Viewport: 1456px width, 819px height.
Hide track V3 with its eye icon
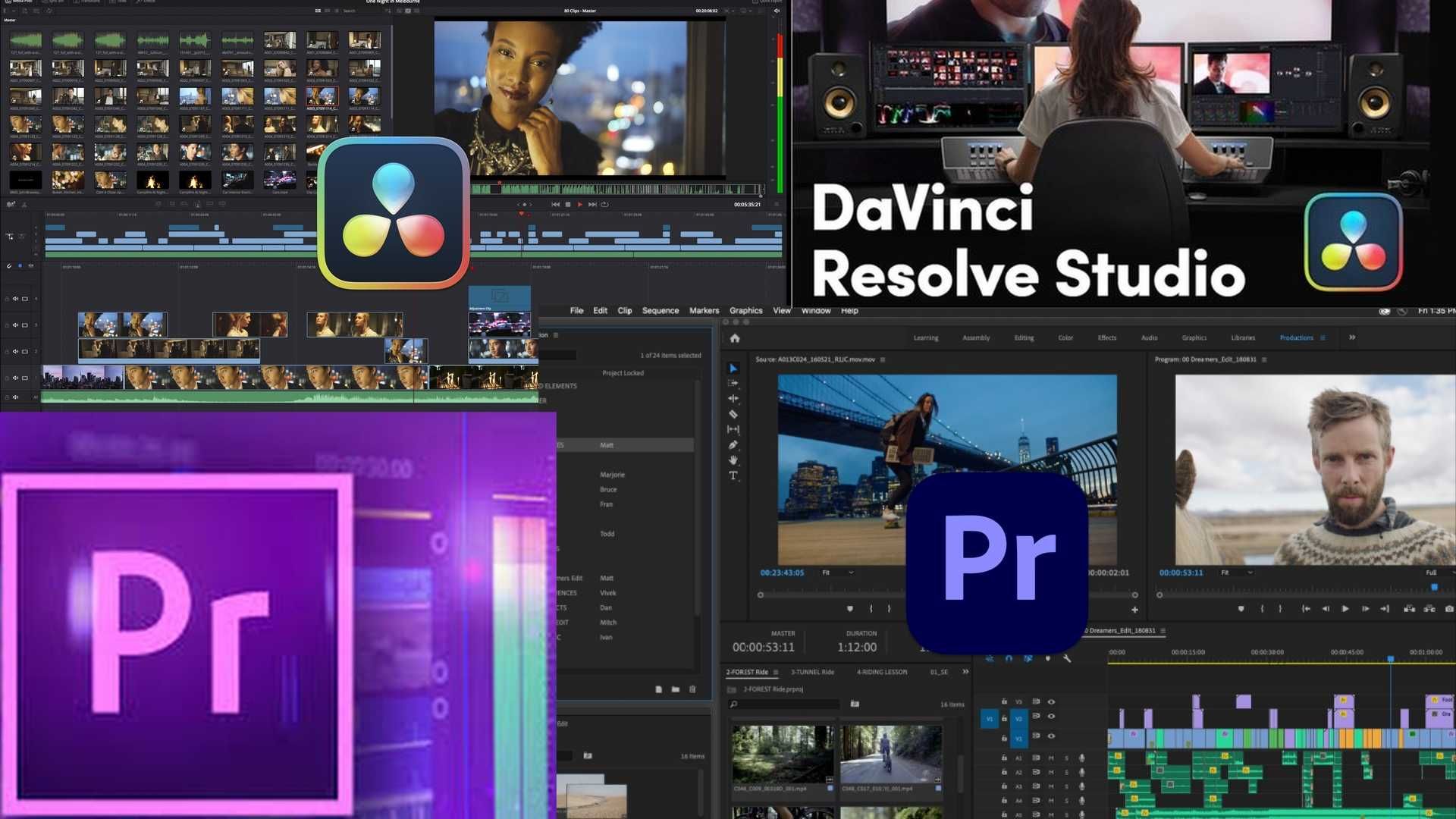coord(1051,701)
